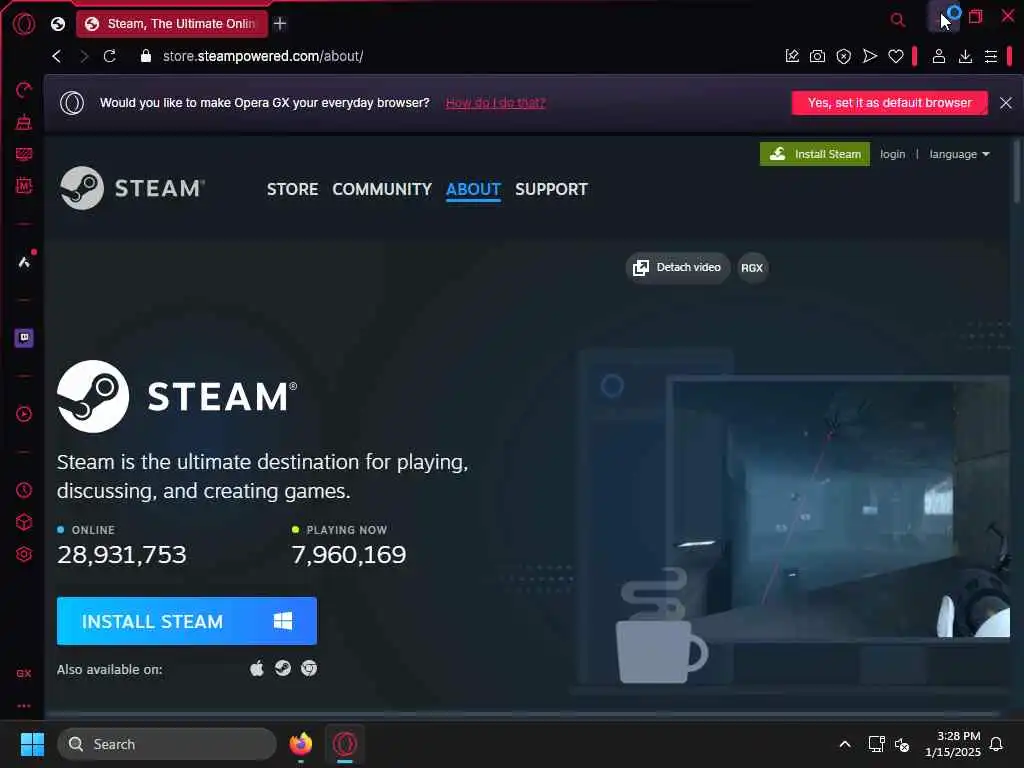
Task: Click the network tray icon
Action: tap(876, 744)
